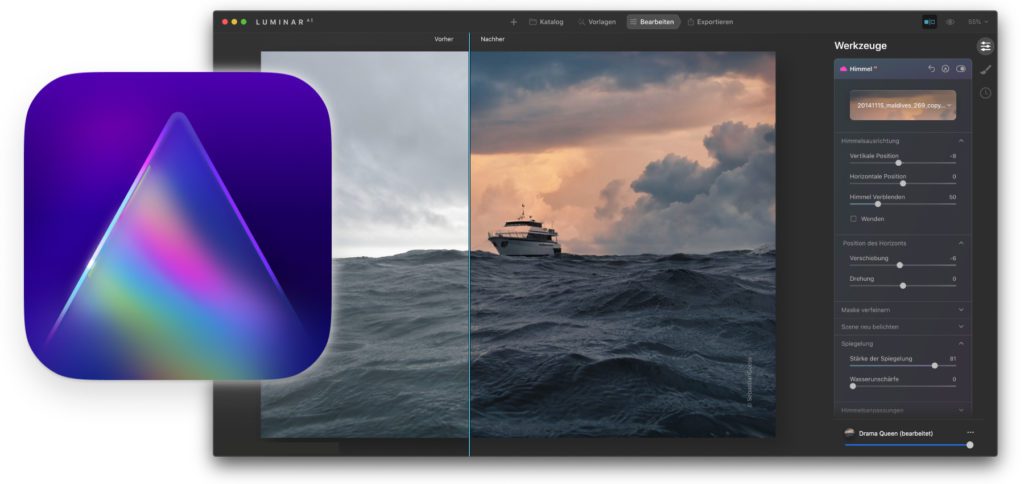Open the three-dot menu beside Drama Queen

(970, 432)
